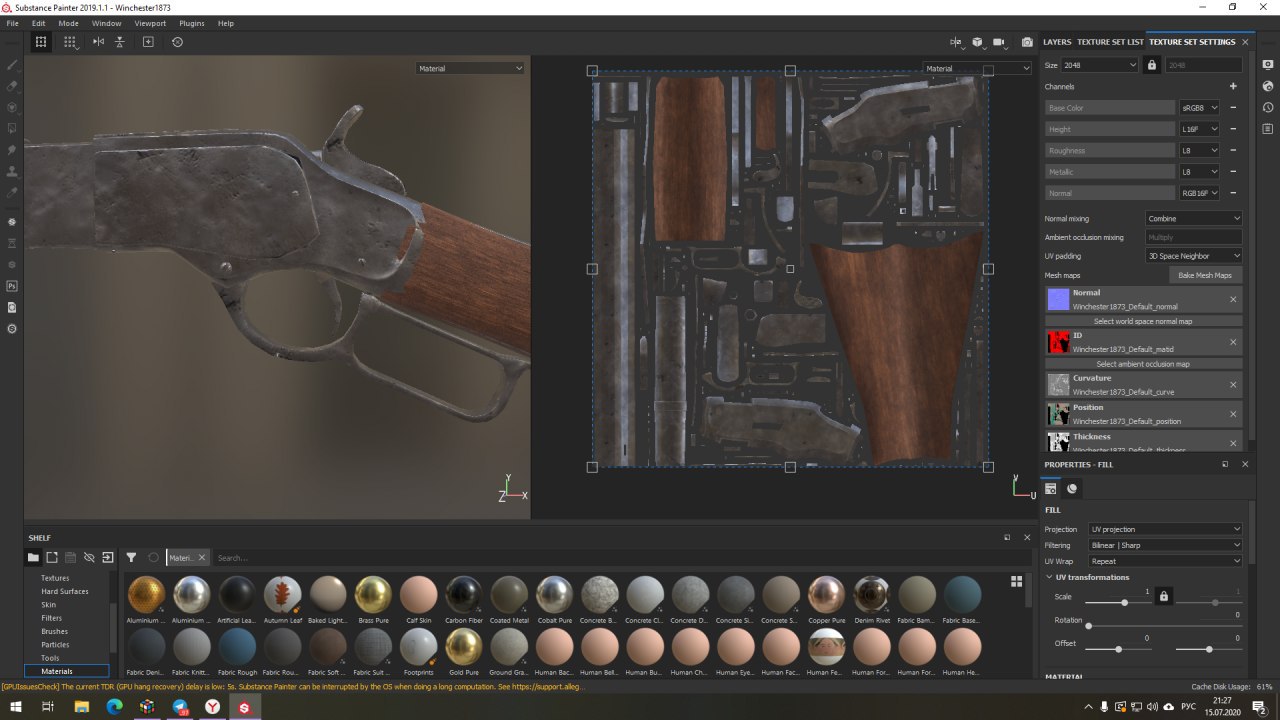
Task: Select the Clone stamp tool
Action: pyautogui.click(x=13, y=171)
